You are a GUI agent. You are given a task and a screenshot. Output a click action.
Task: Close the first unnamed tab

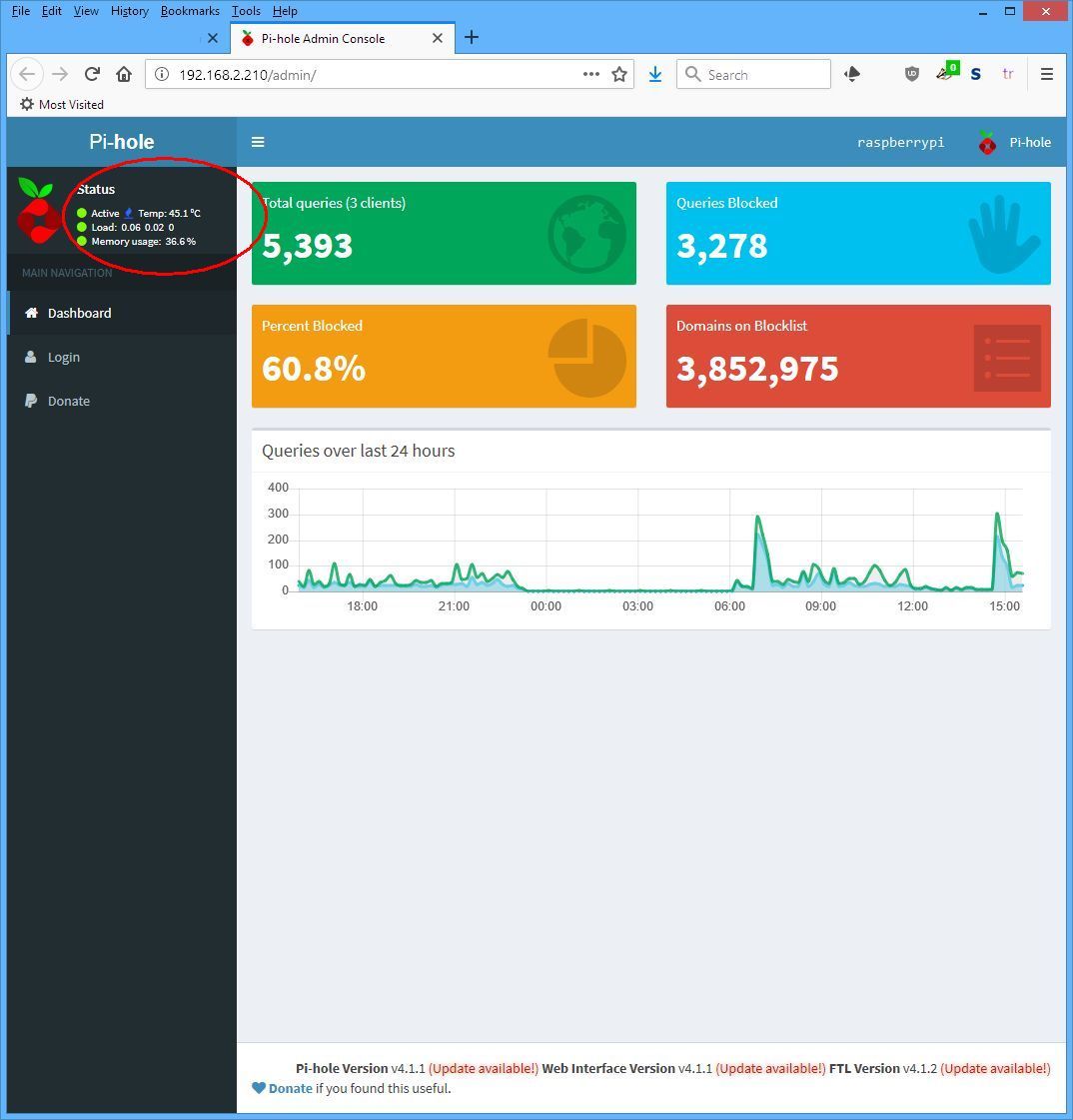[x=212, y=39]
